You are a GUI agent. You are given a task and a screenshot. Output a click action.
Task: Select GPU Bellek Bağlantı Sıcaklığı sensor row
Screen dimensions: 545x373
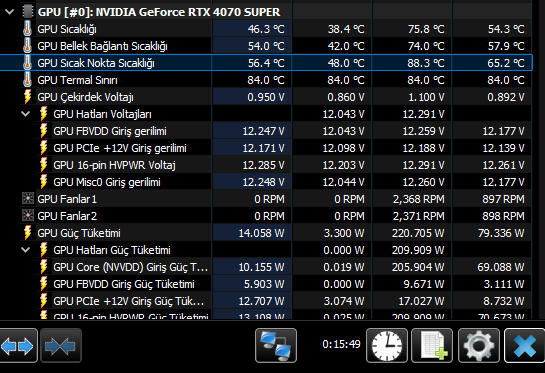[x=266, y=46]
